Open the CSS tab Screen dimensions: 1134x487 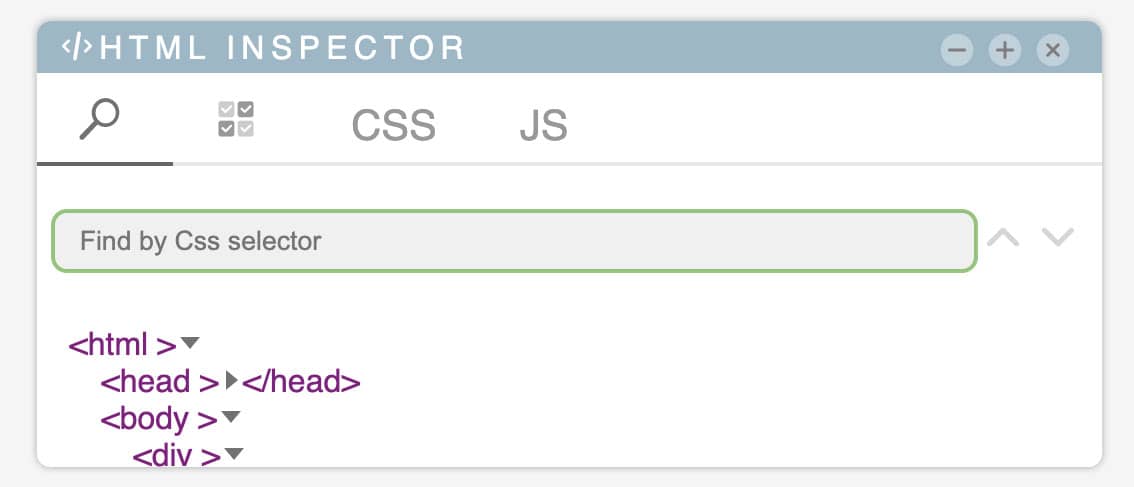(393, 125)
